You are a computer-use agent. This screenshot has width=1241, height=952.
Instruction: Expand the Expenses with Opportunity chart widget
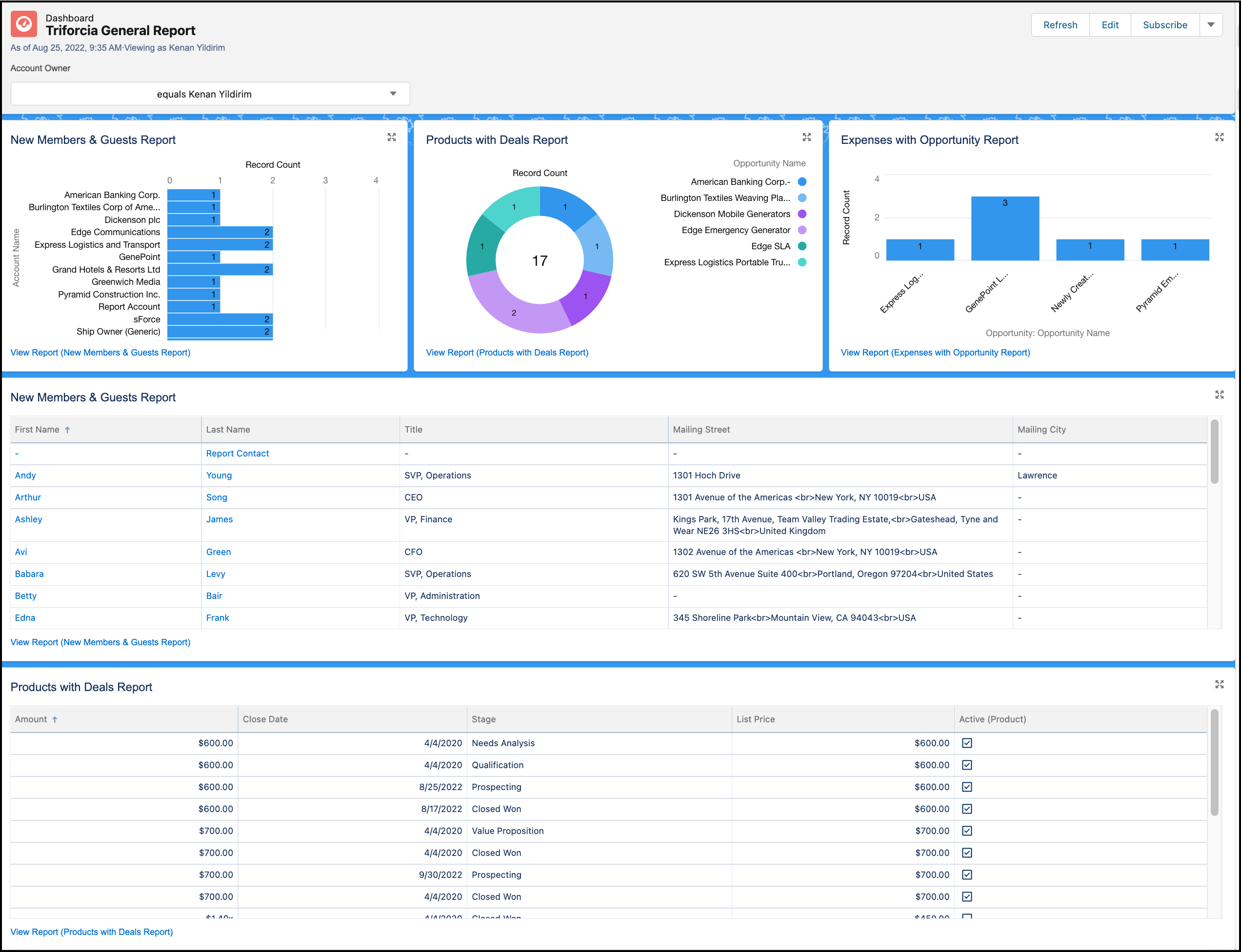pos(1220,137)
